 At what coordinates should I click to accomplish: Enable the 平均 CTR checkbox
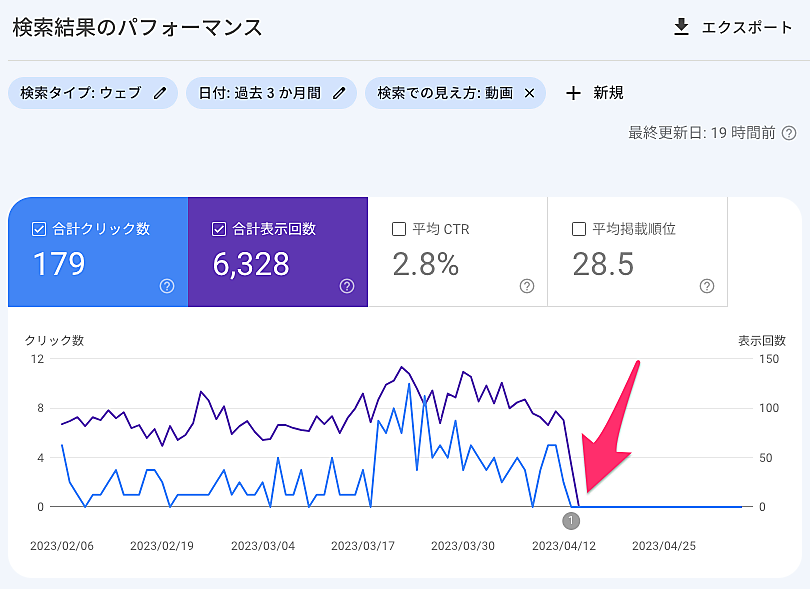(399, 229)
